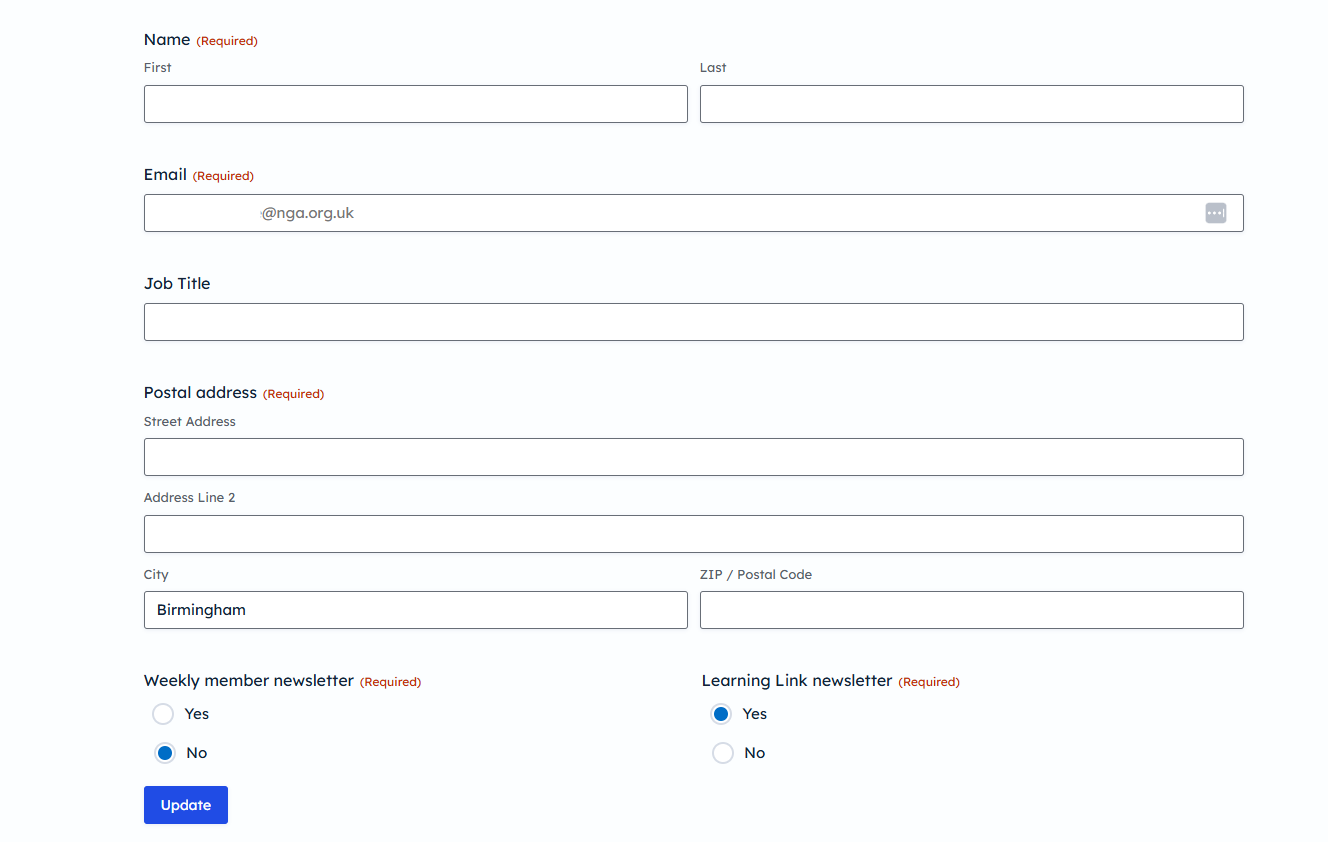The image size is (1328, 842).
Task: Click the Email address text box
Action: coord(670,213)
